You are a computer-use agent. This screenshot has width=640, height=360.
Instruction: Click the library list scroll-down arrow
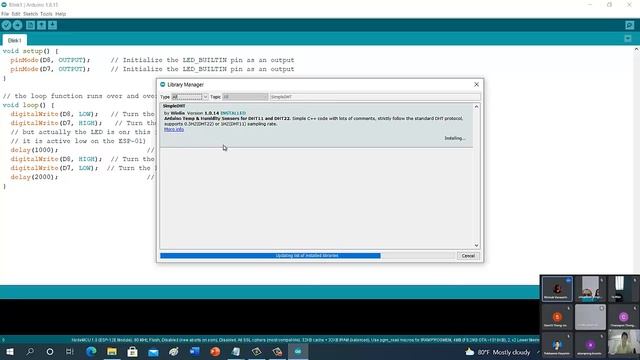[x=476, y=245]
